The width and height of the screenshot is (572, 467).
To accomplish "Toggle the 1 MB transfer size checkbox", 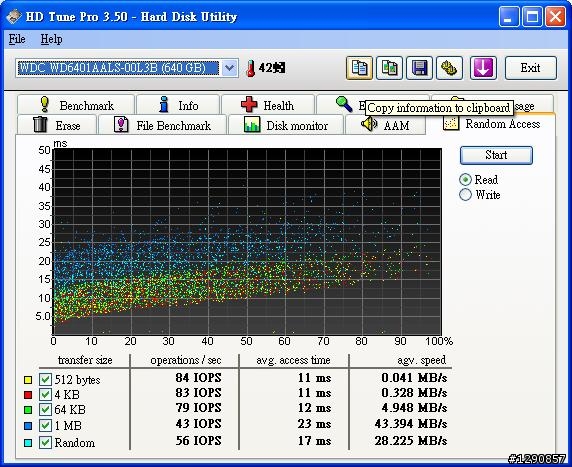I will pyautogui.click(x=45, y=425).
